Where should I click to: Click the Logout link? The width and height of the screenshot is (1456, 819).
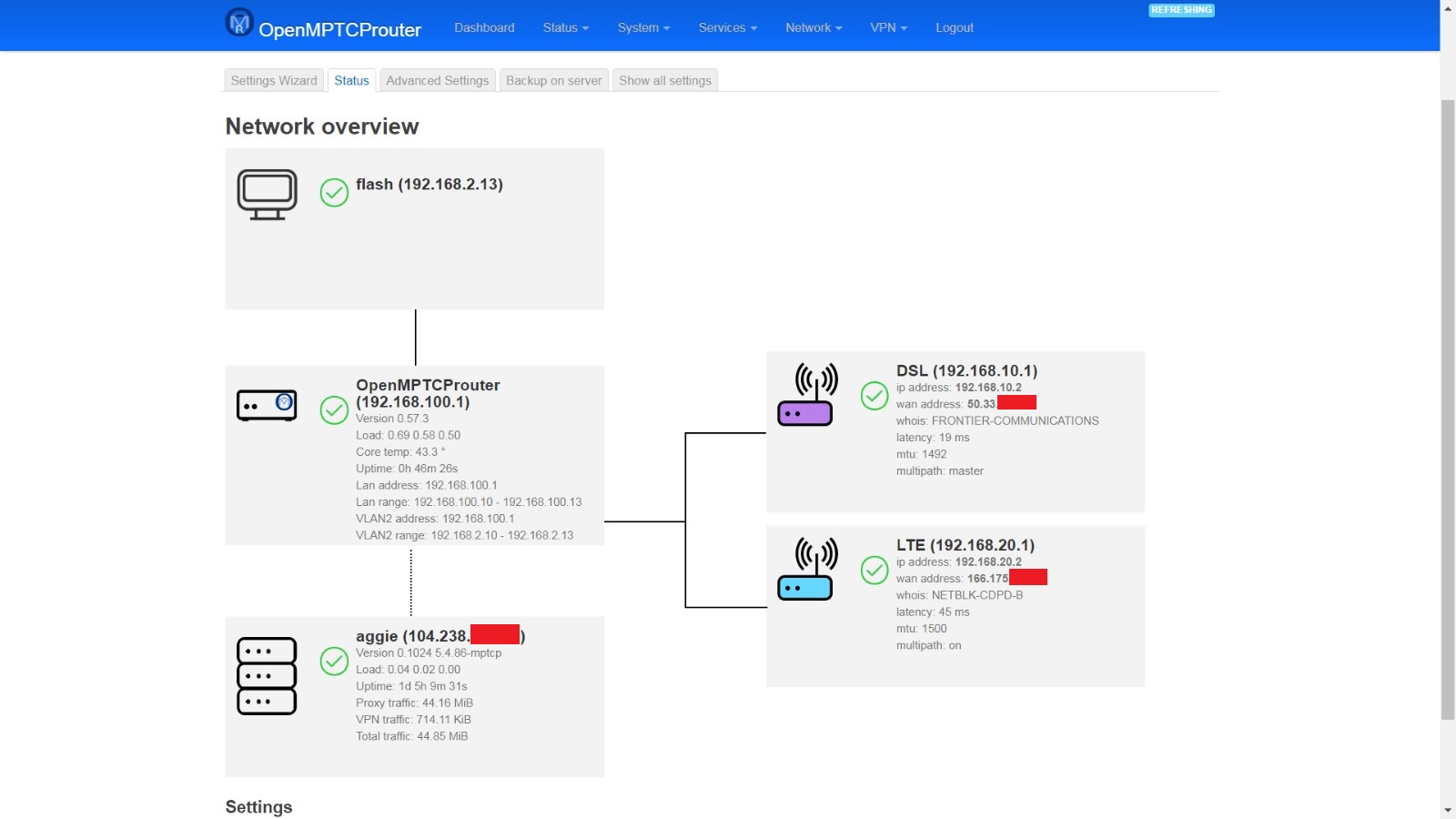click(x=954, y=27)
